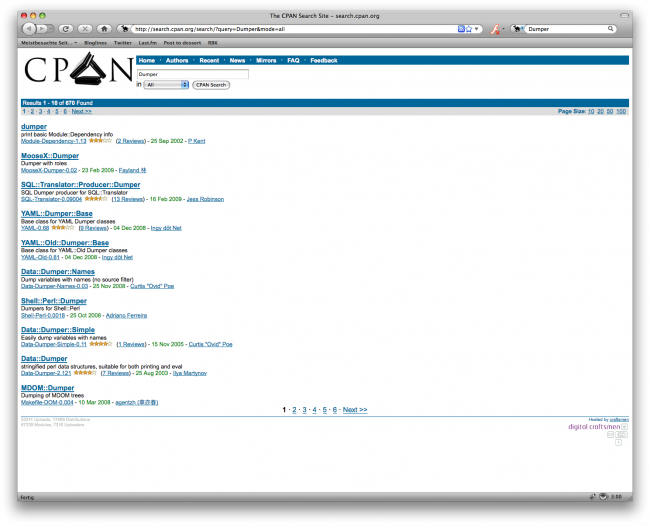
Task: Click the CPAN query text field
Action: (x=193, y=74)
